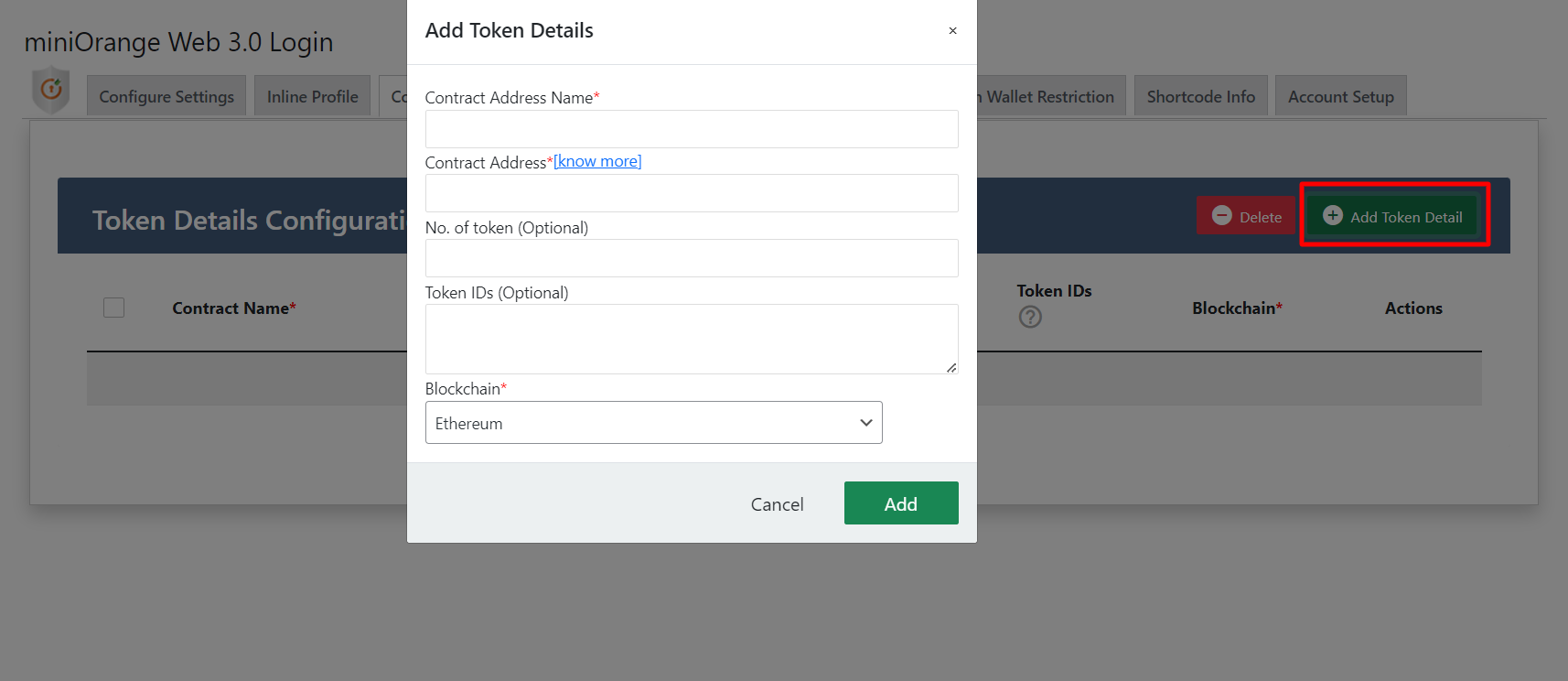Open the Blockchain Ethereum dropdown
This screenshot has height=681, width=1568.
pyautogui.click(x=653, y=423)
